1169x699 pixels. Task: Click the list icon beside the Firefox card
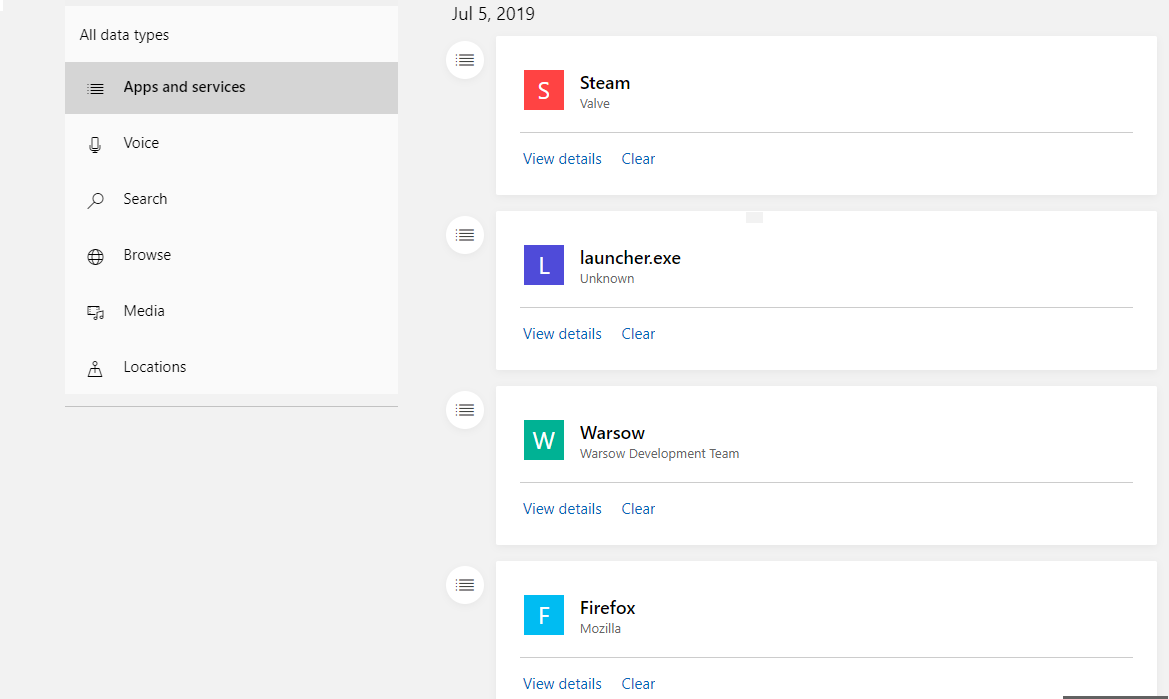coord(465,586)
